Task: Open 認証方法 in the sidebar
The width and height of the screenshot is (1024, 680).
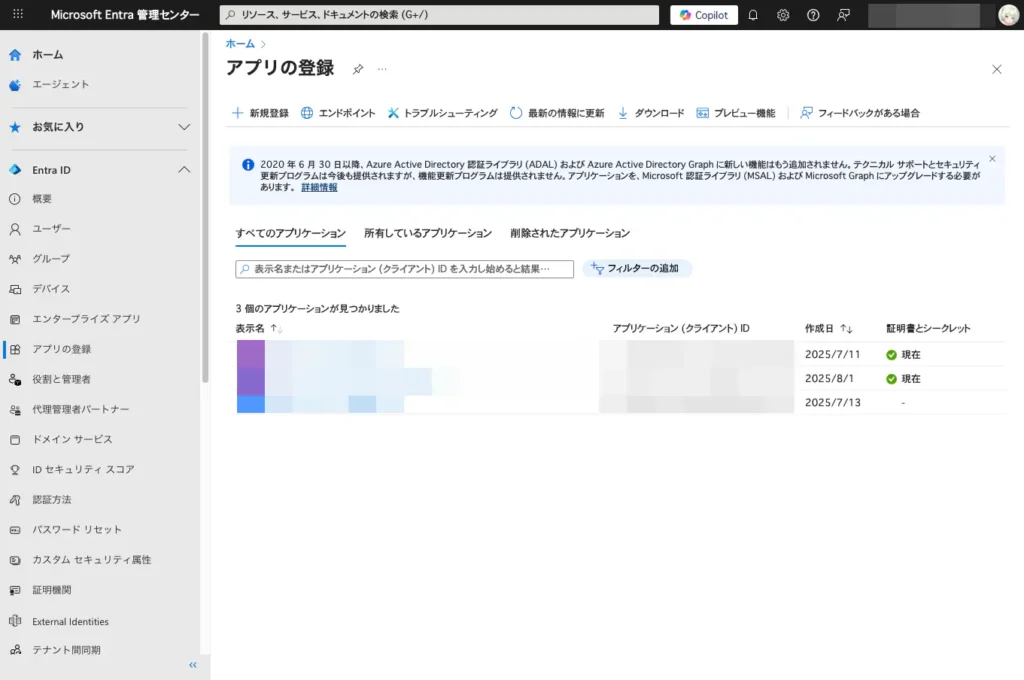Action: 52,499
